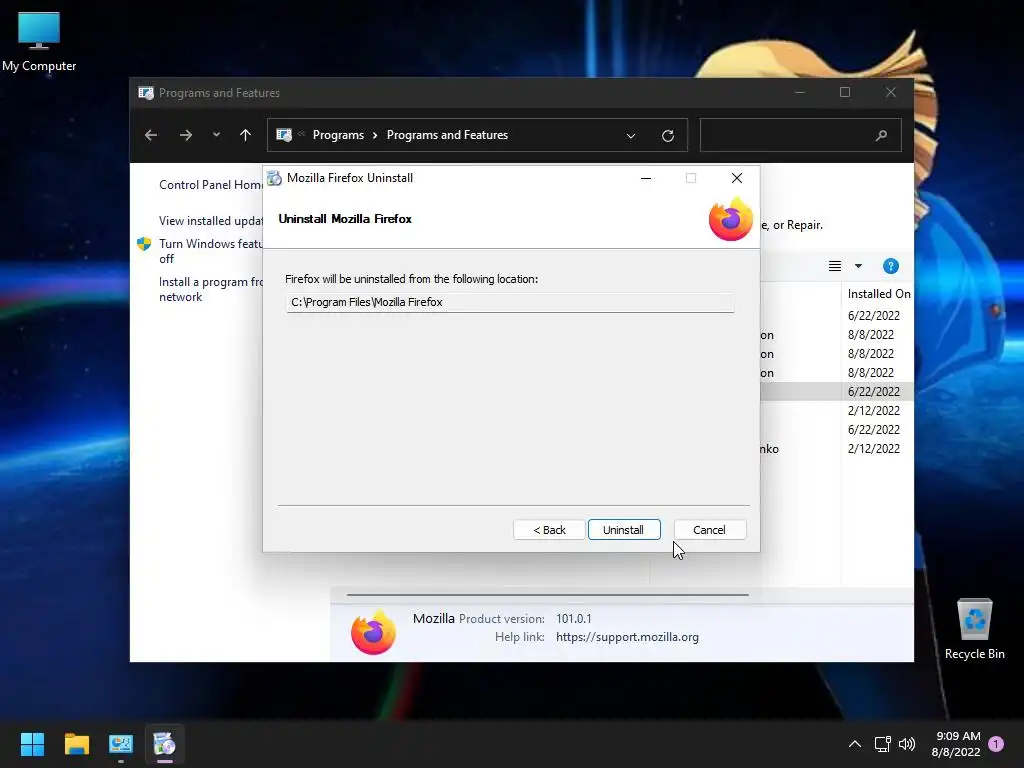
Task: Click the search magnifier icon
Action: click(882, 135)
